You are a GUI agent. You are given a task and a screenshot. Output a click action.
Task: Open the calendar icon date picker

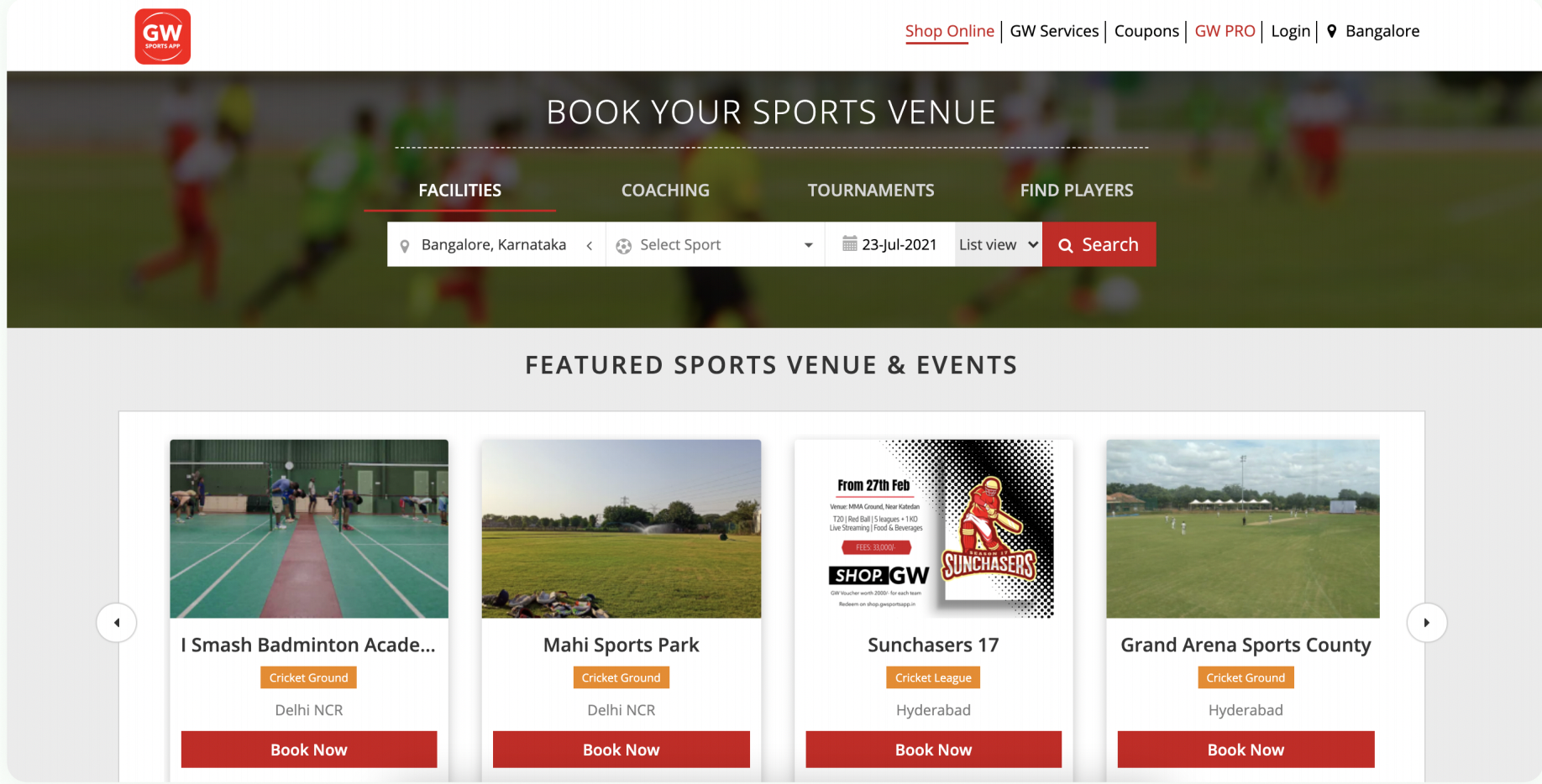click(x=850, y=244)
